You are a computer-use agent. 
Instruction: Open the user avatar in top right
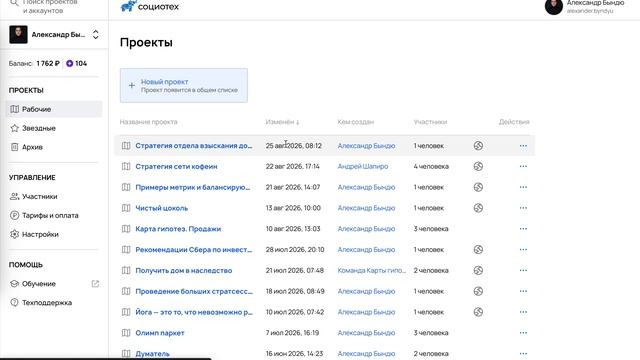tap(553, 7)
